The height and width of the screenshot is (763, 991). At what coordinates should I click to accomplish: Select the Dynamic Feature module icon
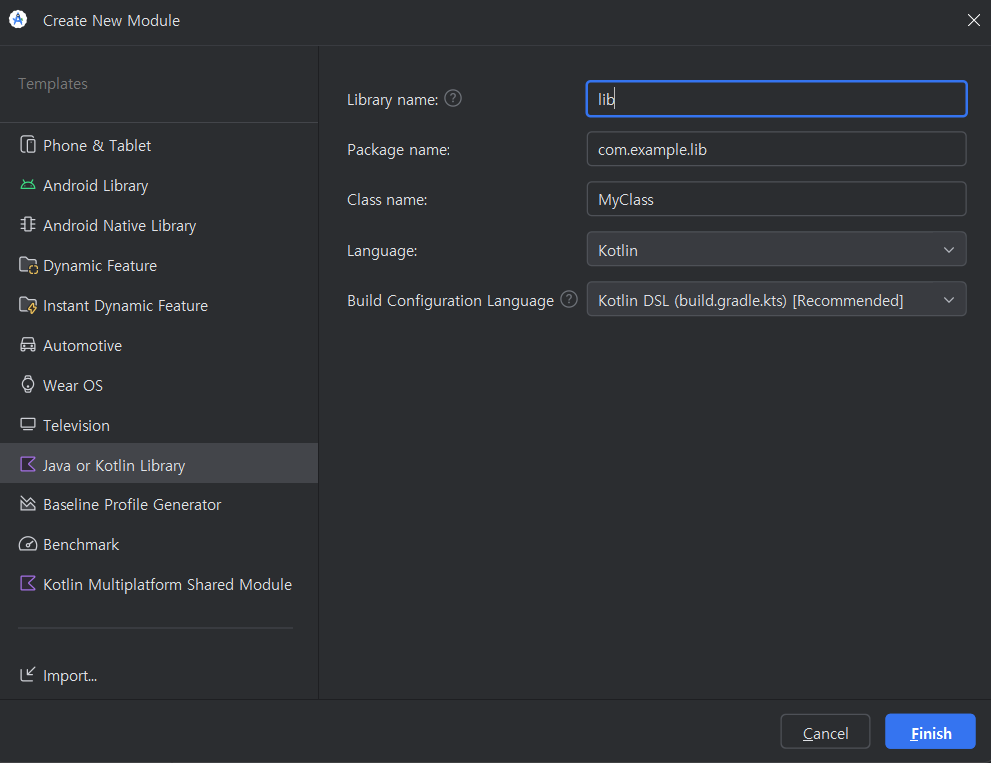(x=27, y=265)
